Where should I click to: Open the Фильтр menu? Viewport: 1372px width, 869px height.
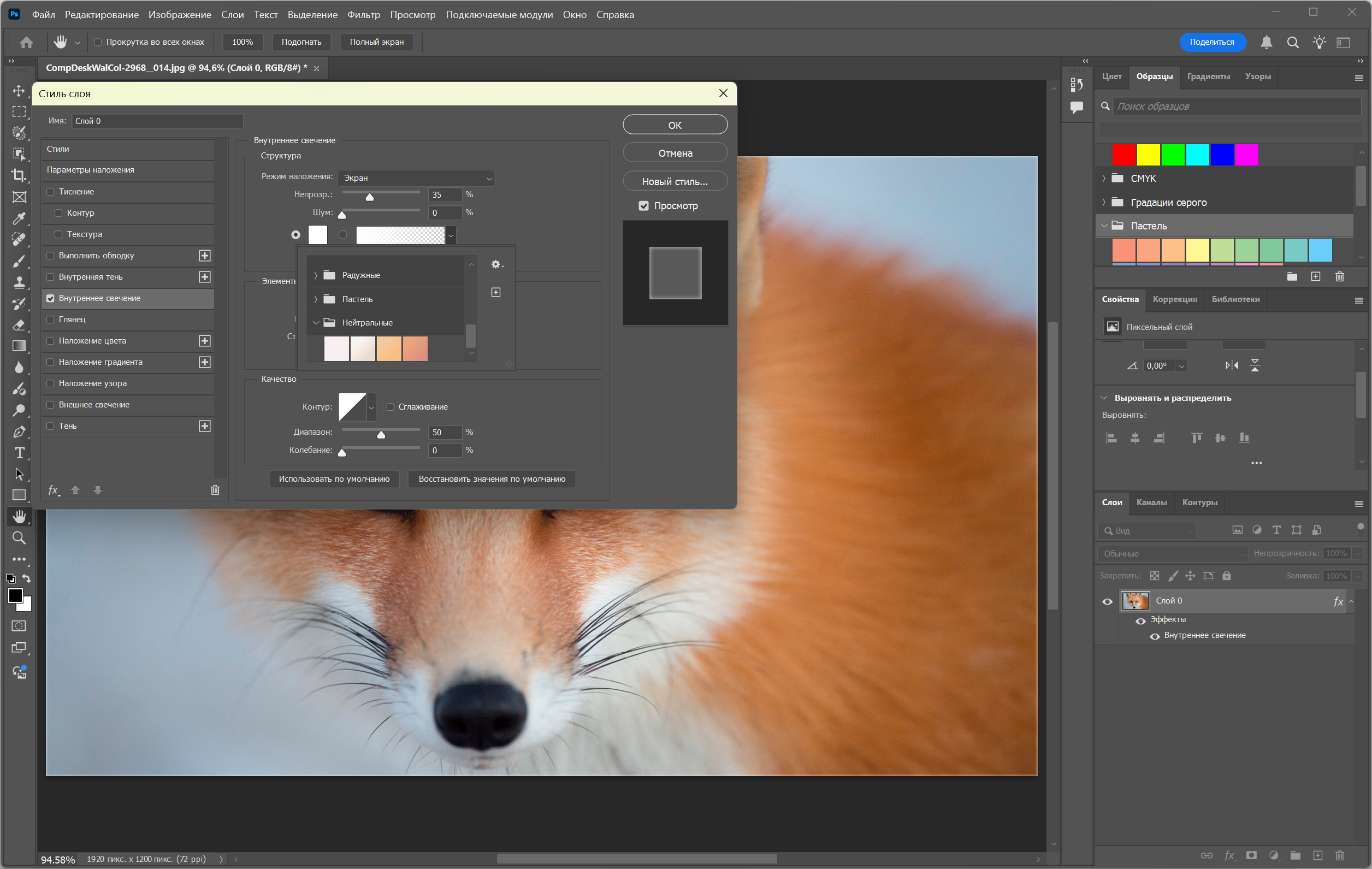click(x=363, y=15)
